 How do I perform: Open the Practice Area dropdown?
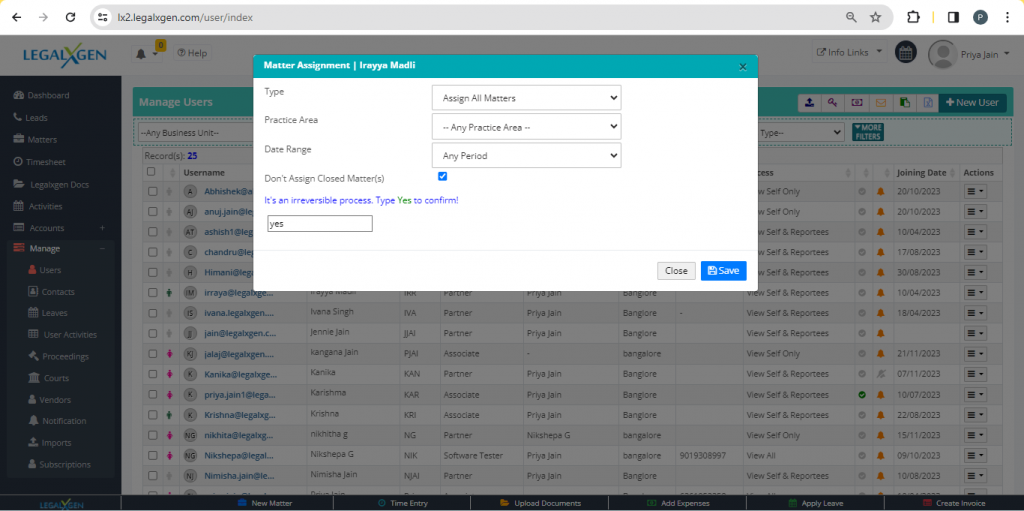click(526, 127)
